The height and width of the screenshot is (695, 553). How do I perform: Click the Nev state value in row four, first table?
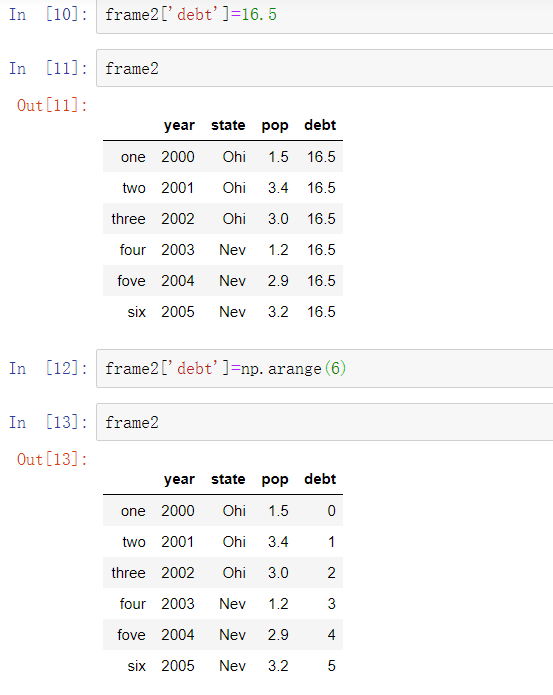pos(232,250)
